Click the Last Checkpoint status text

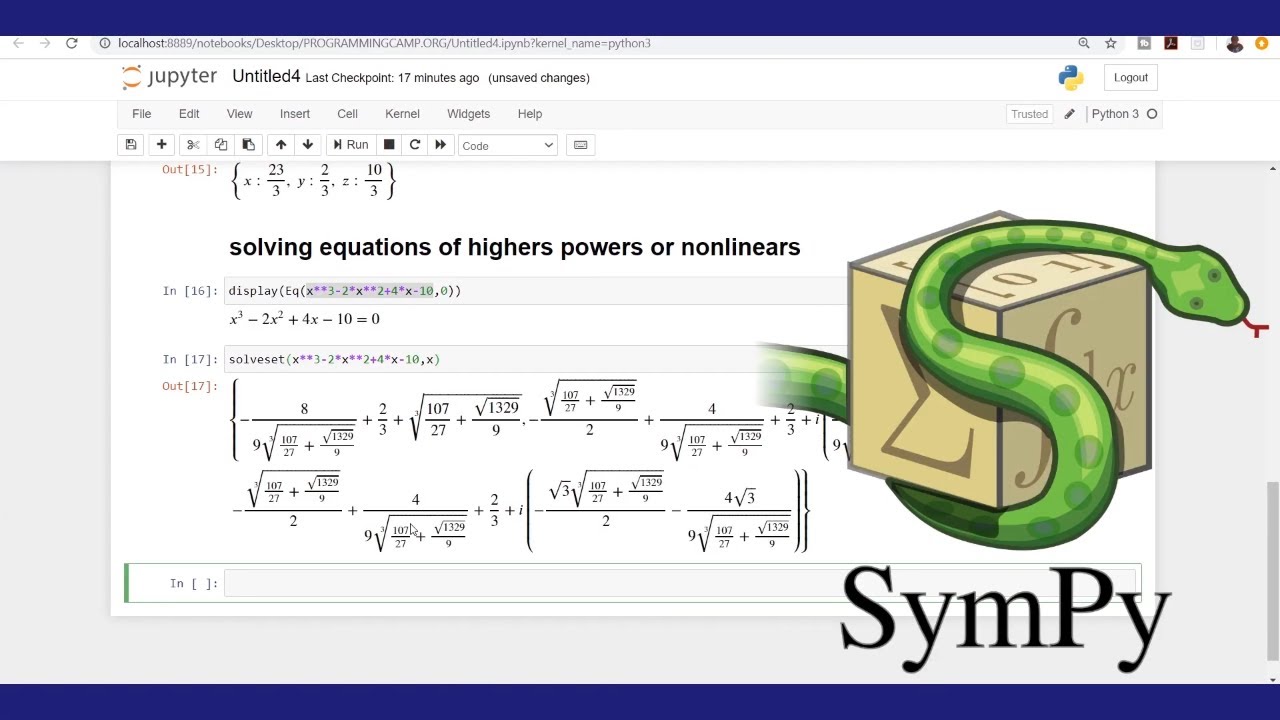click(392, 78)
